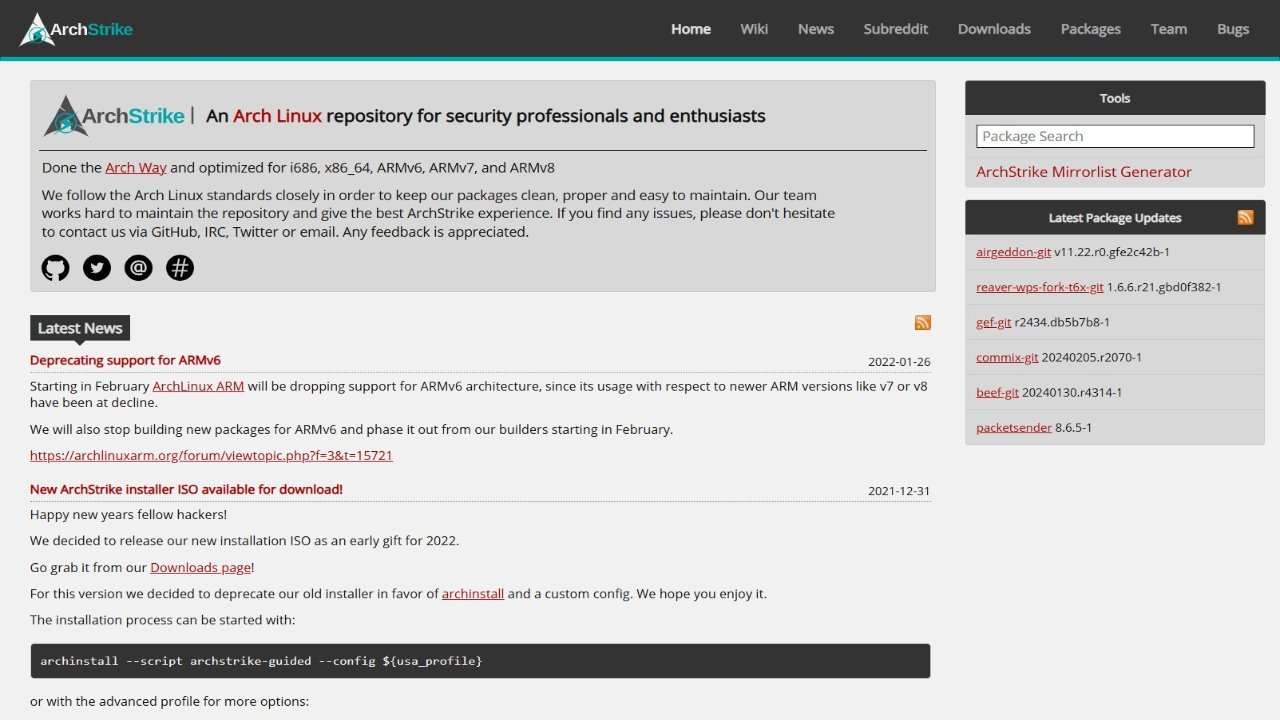
Task: Click the Tools panel header
Action: [x=1115, y=98]
